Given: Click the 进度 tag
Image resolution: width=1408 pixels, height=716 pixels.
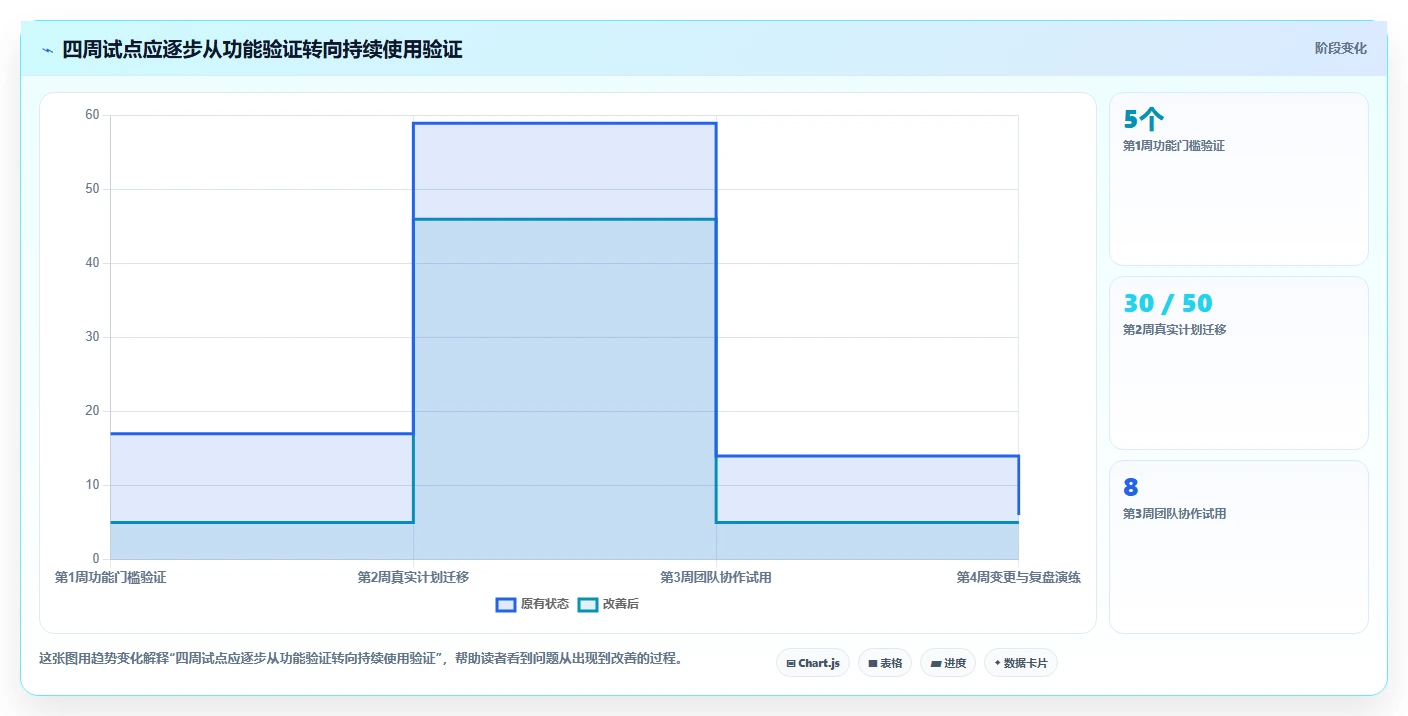Looking at the screenshot, I should click(x=948, y=663).
